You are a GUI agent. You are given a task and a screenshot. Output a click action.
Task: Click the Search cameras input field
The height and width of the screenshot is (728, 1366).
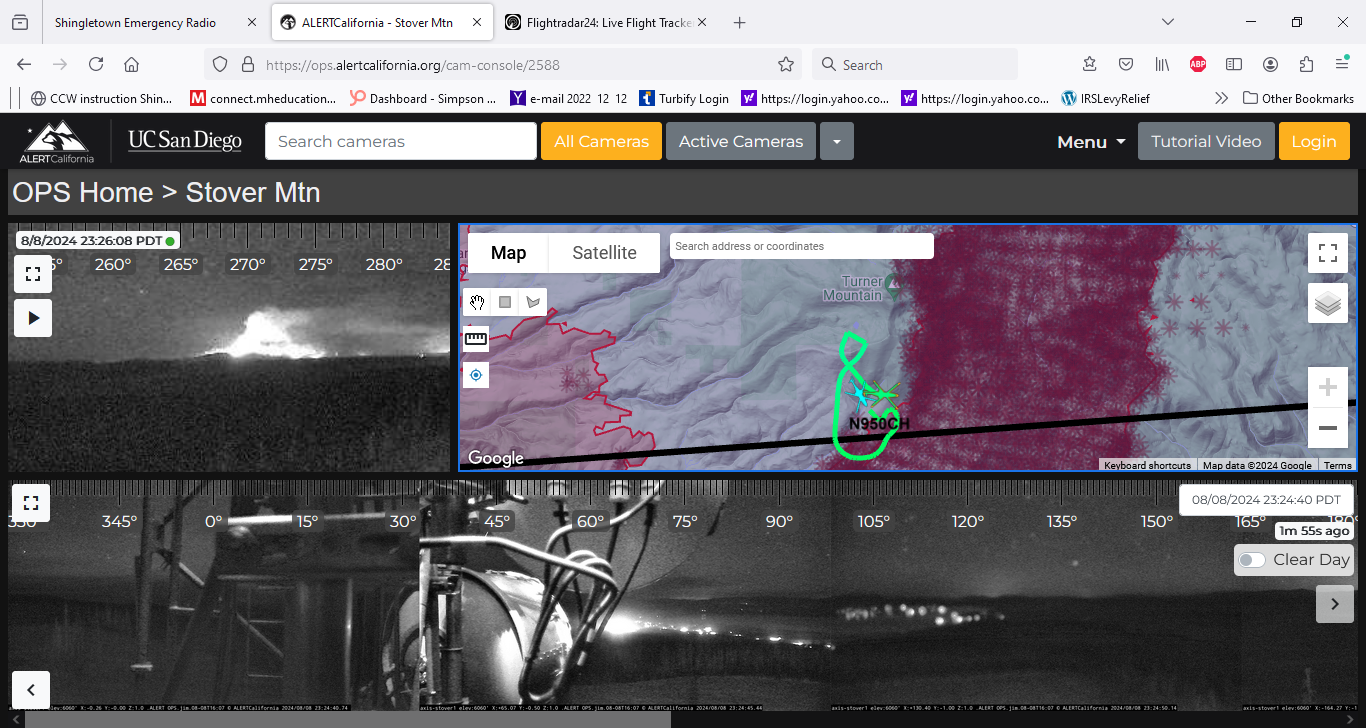pos(400,142)
